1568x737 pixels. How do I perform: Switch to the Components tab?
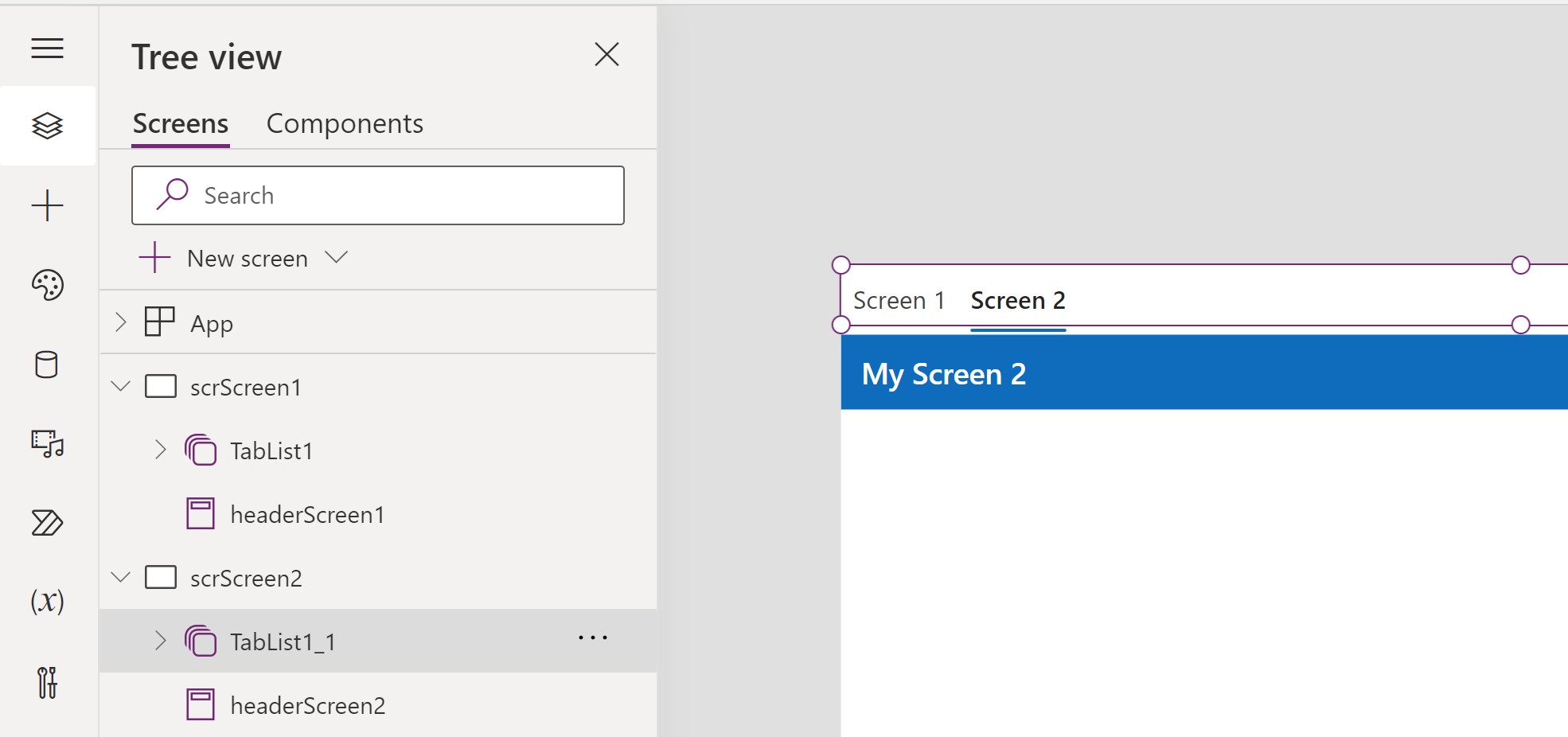click(x=345, y=124)
